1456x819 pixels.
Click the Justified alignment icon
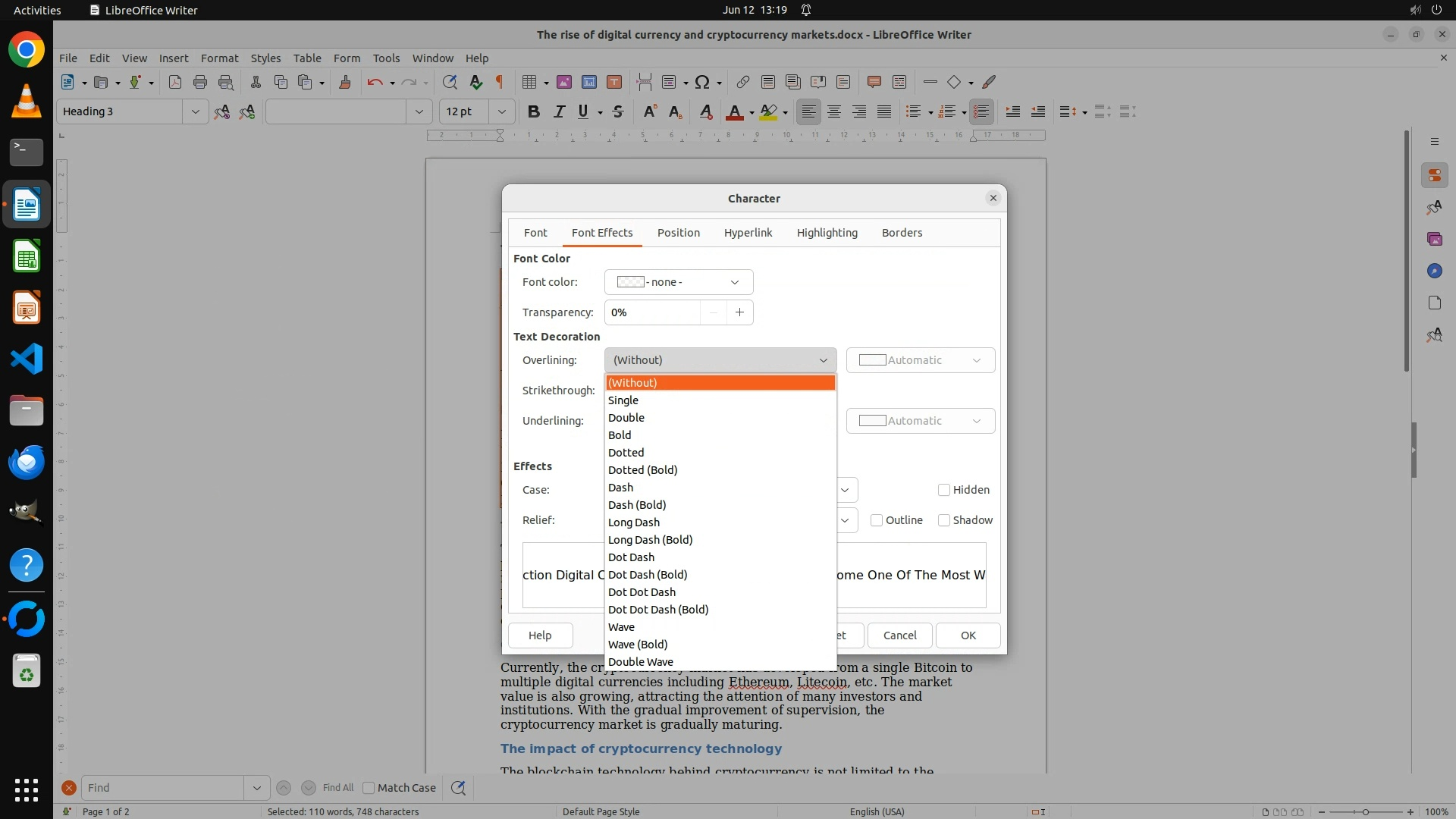tap(884, 112)
